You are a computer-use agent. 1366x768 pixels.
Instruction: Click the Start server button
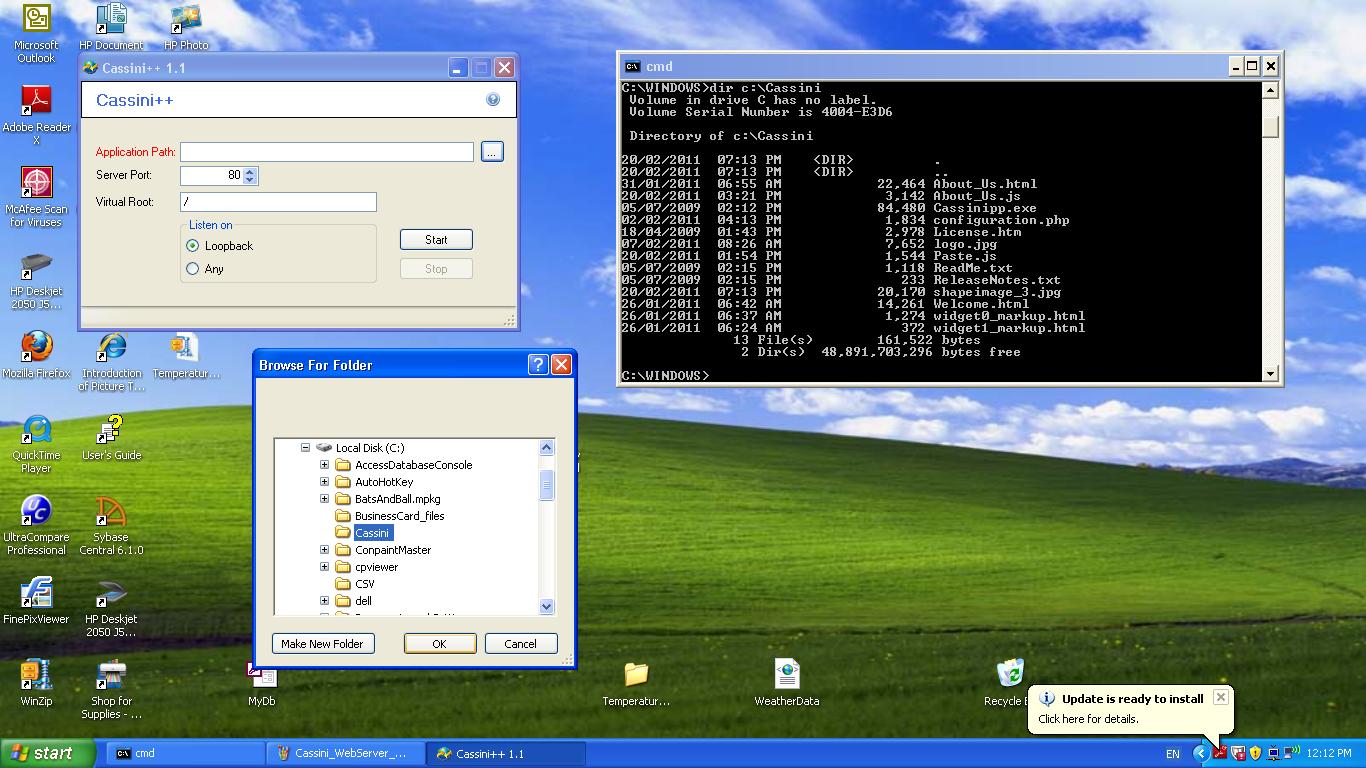436,240
